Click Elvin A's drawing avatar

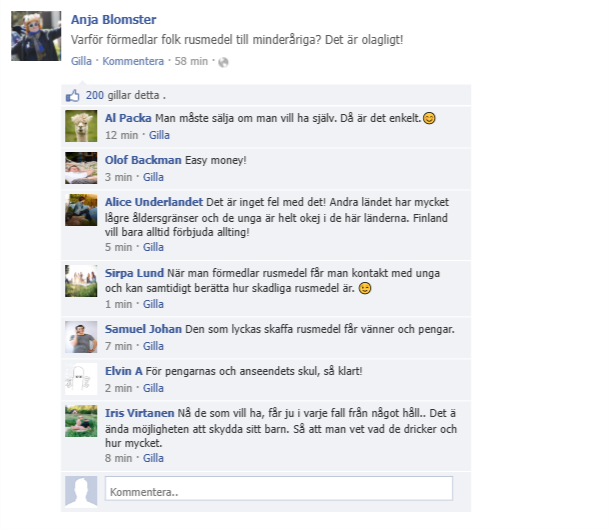tap(81, 379)
